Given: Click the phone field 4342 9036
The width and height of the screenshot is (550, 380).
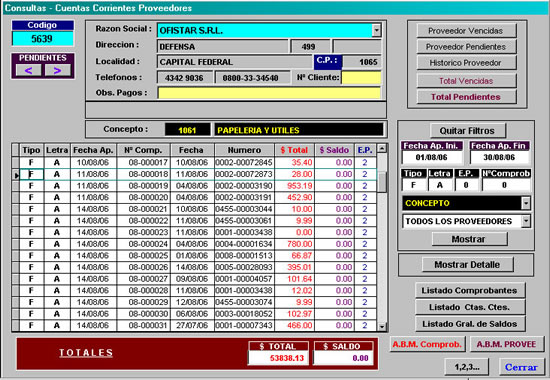Looking at the screenshot, I should pyautogui.click(x=185, y=78).
